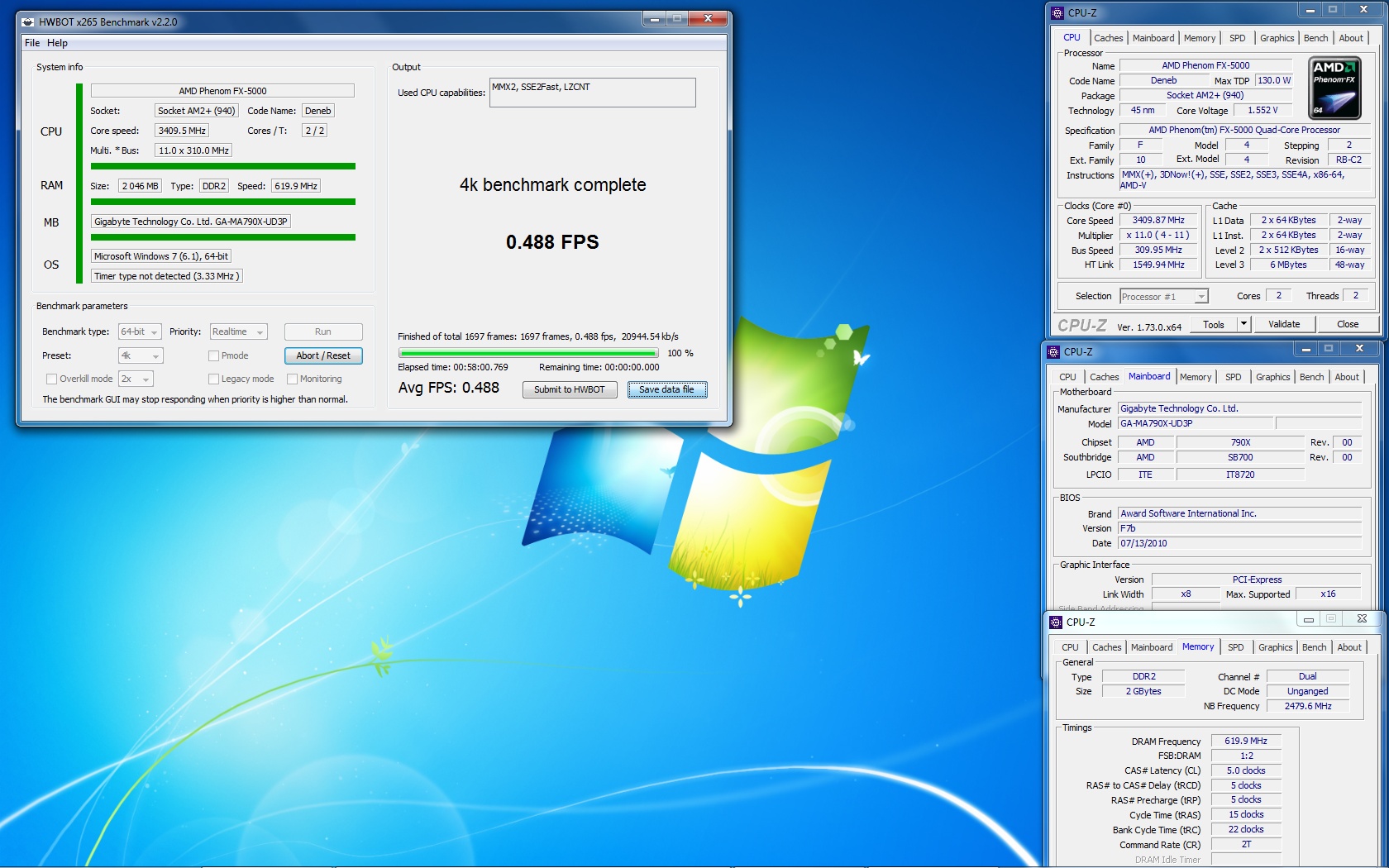Click the Abort / Reset button
The height and width of the screenshot is (868, 1389).
coord(323,355)
